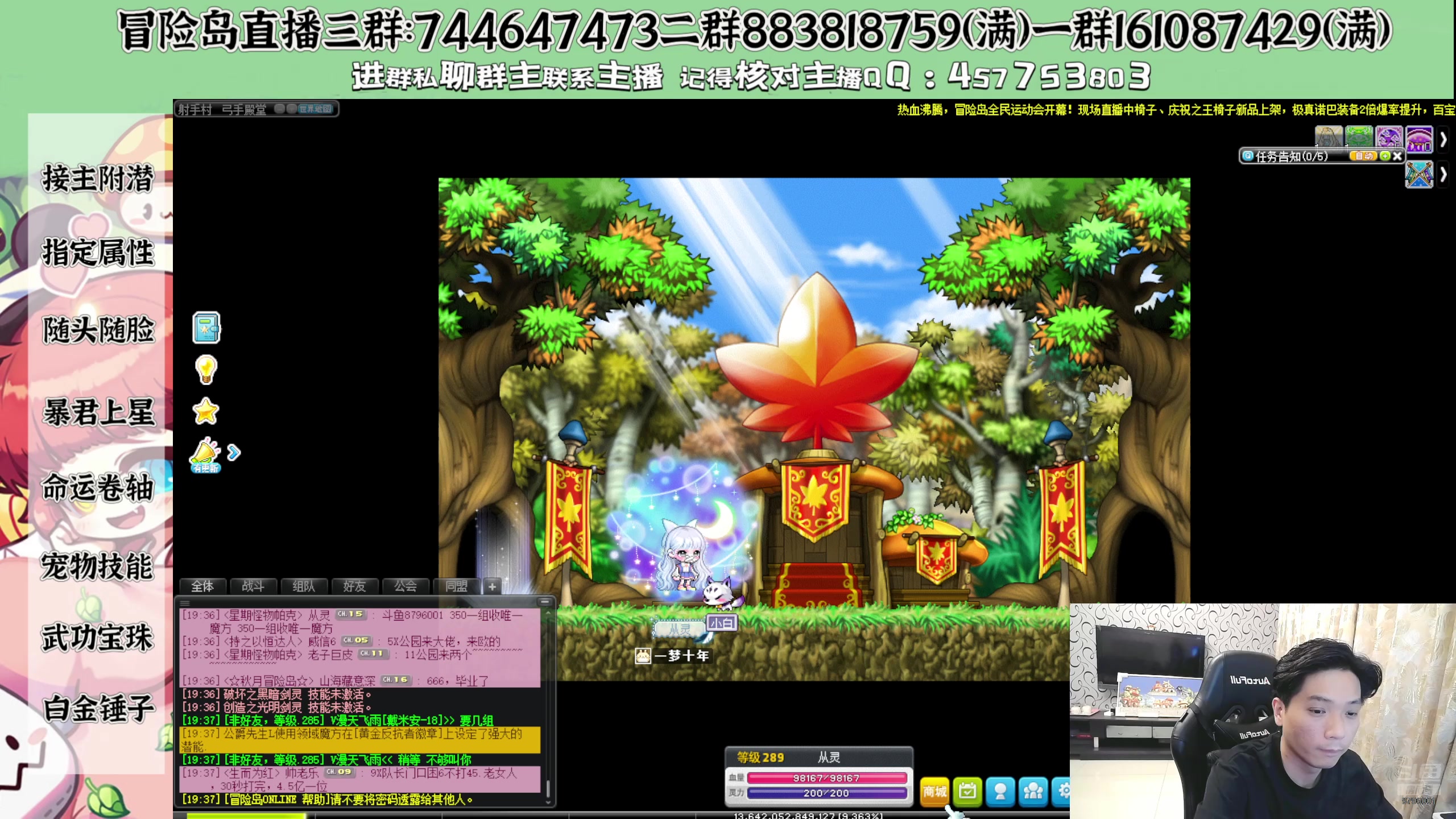Click the 等级 289 level label

(x=760, y=758)
